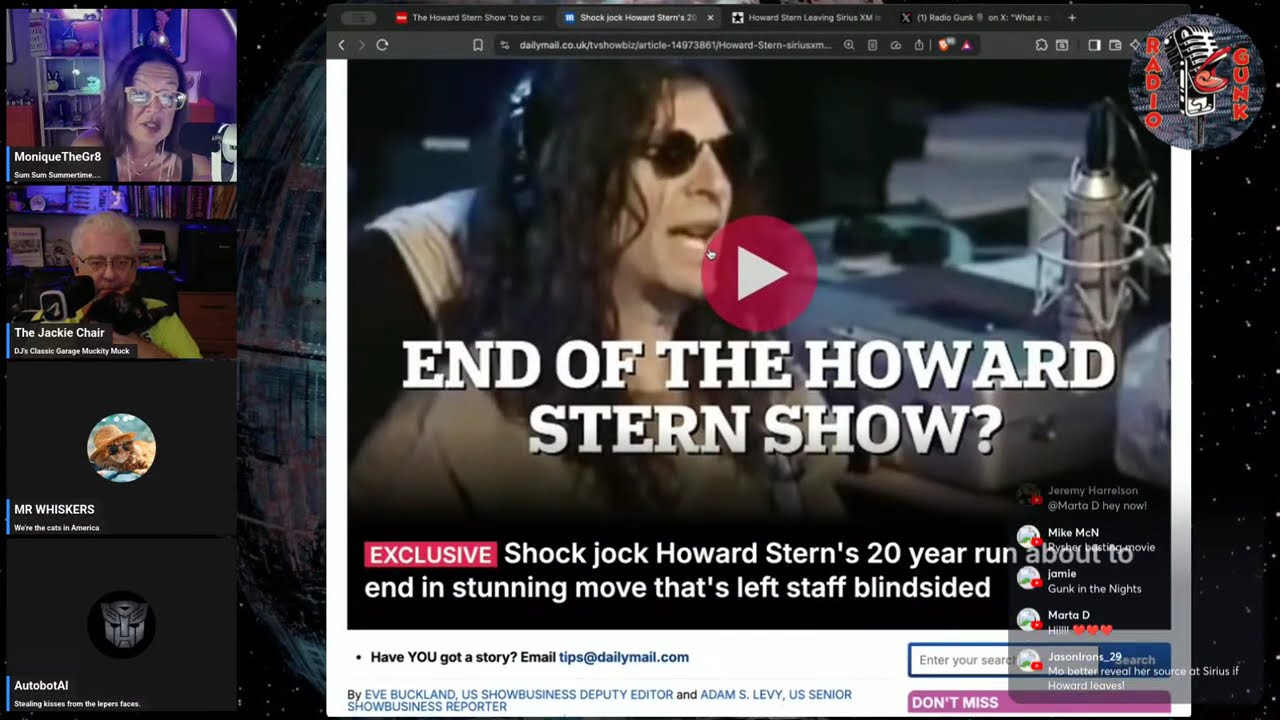This screenshot has height=720, width=1280.
Task: Click 'Sum Sum Summertime...' caption
Action: pyautogui.click(x=57, y=175)
